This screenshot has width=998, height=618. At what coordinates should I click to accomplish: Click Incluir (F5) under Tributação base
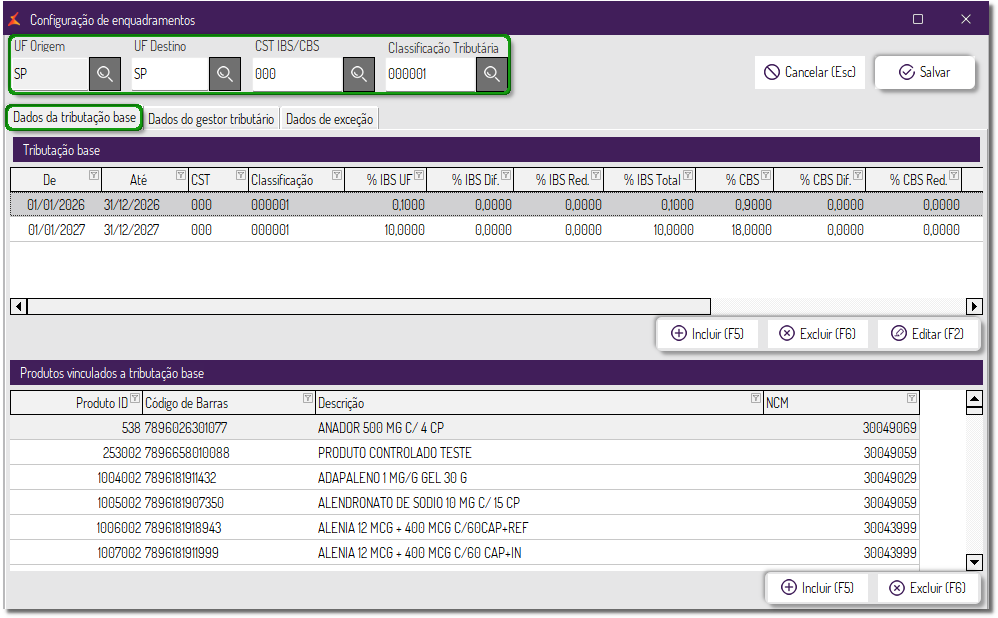[708, 334]
